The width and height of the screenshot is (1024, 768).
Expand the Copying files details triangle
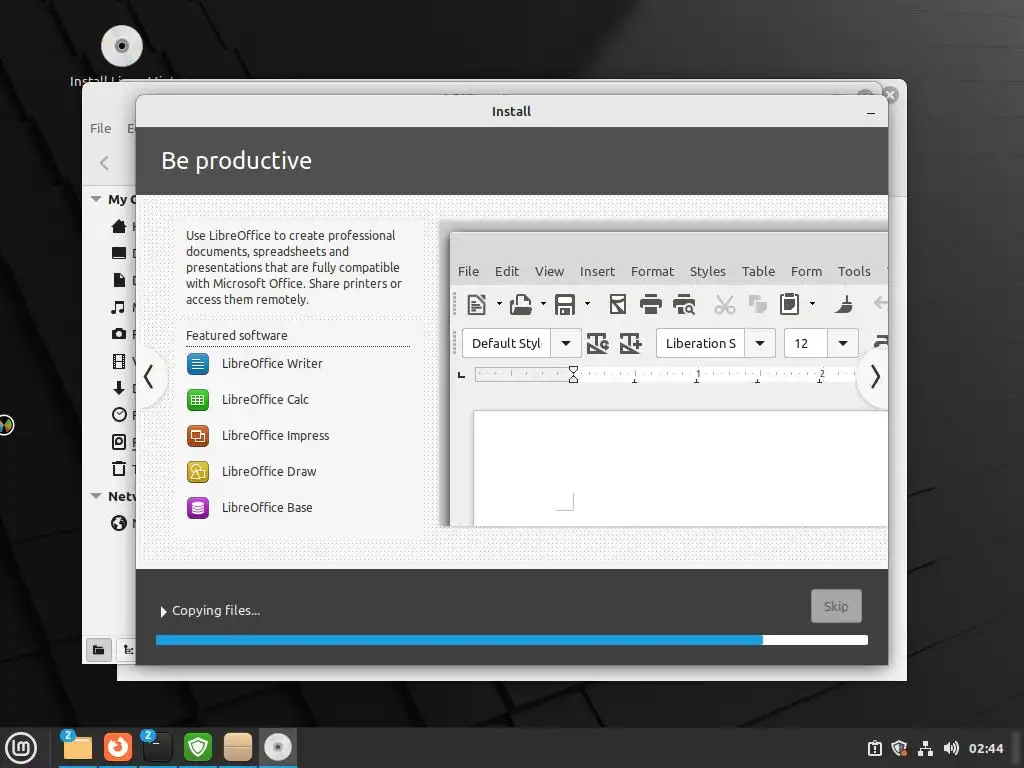tap(163, 612)
